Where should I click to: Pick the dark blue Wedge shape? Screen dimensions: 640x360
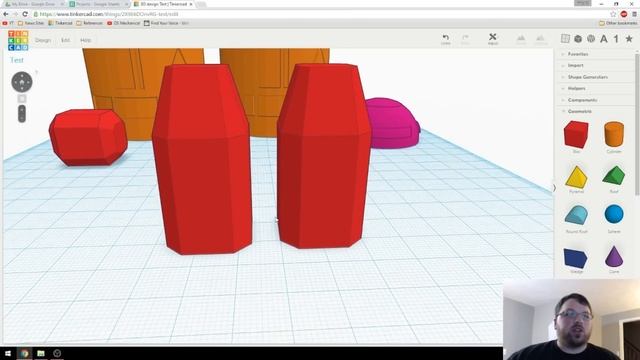576,258
